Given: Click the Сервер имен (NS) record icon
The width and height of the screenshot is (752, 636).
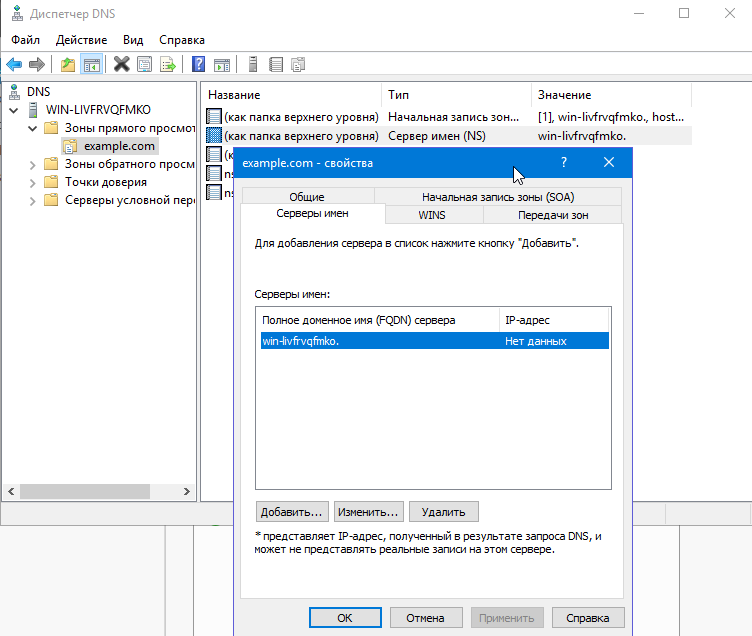Looking at the screenshot, I should pos(214,135).
